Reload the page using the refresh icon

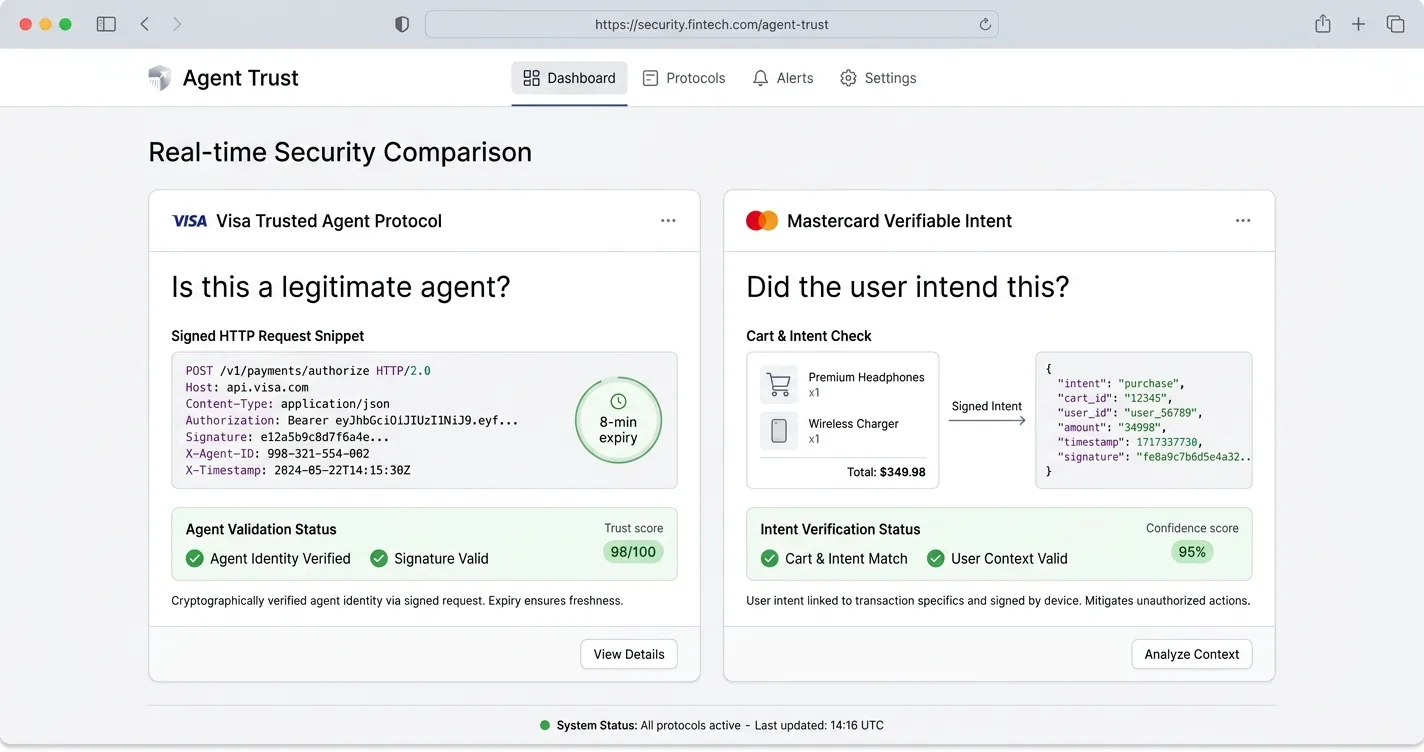tap(985, 24)
